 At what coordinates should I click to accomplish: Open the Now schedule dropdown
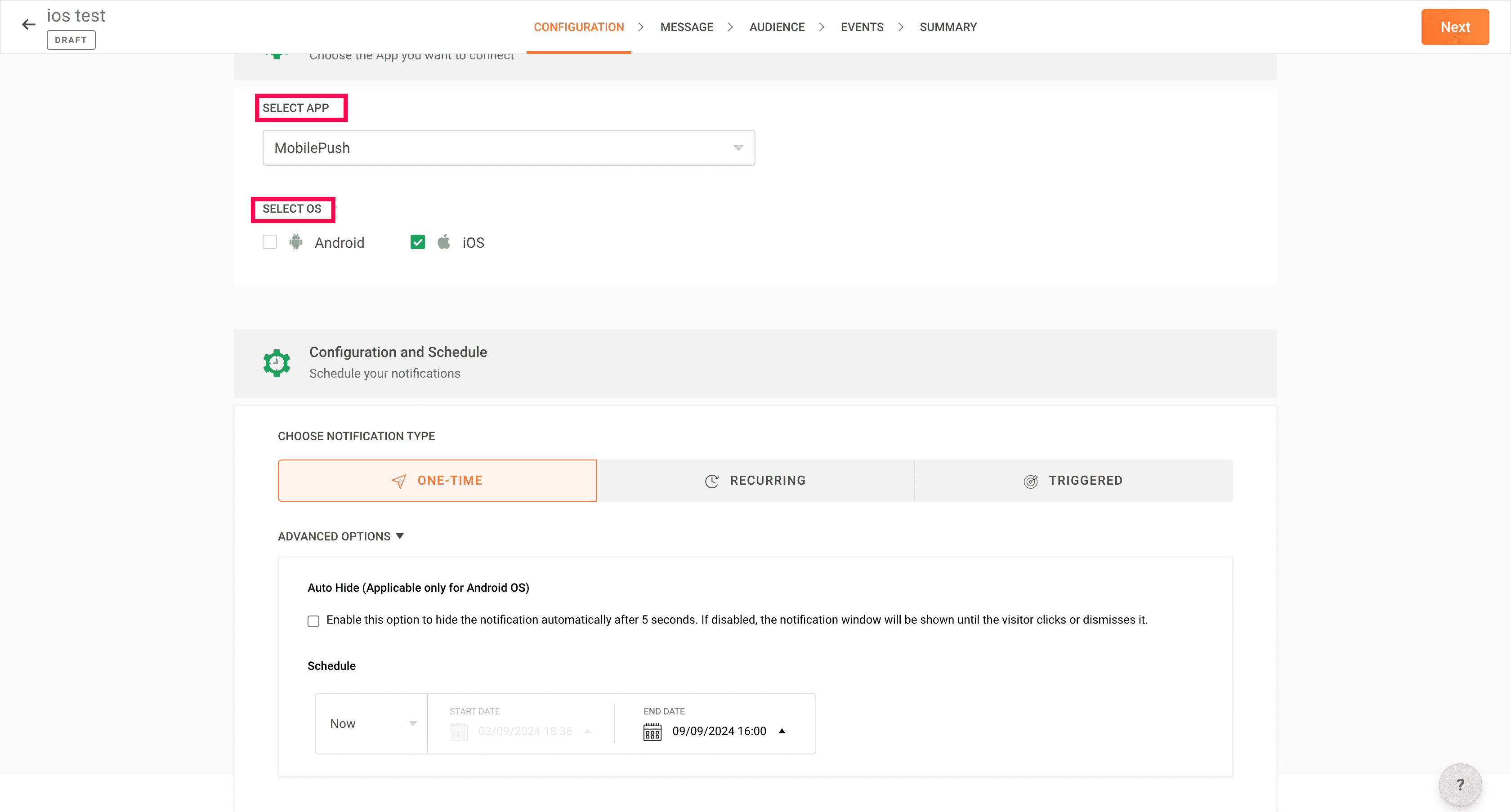coord(372,723)
